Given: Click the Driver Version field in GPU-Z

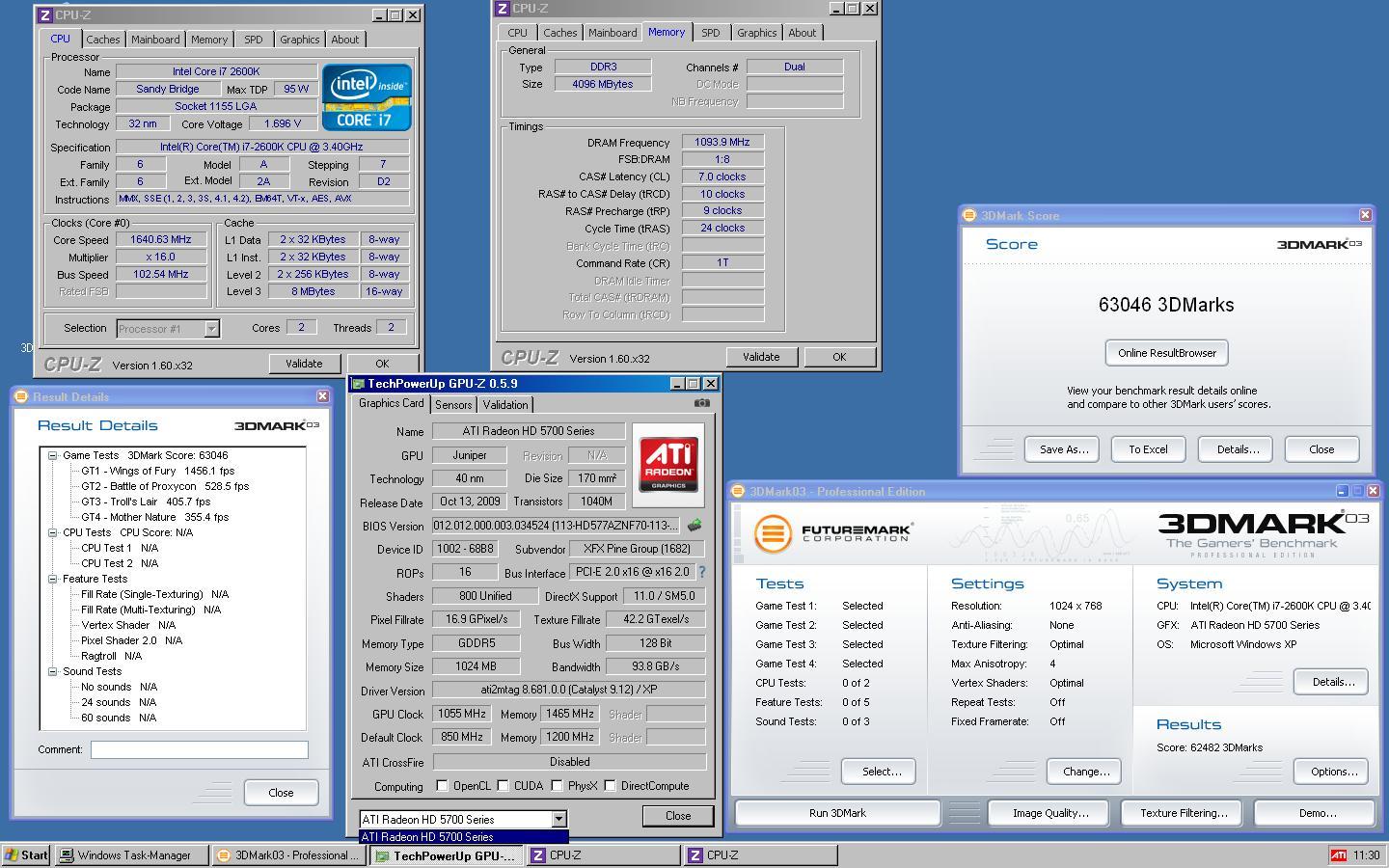Looking at the screenshot, I should (568, 691).
